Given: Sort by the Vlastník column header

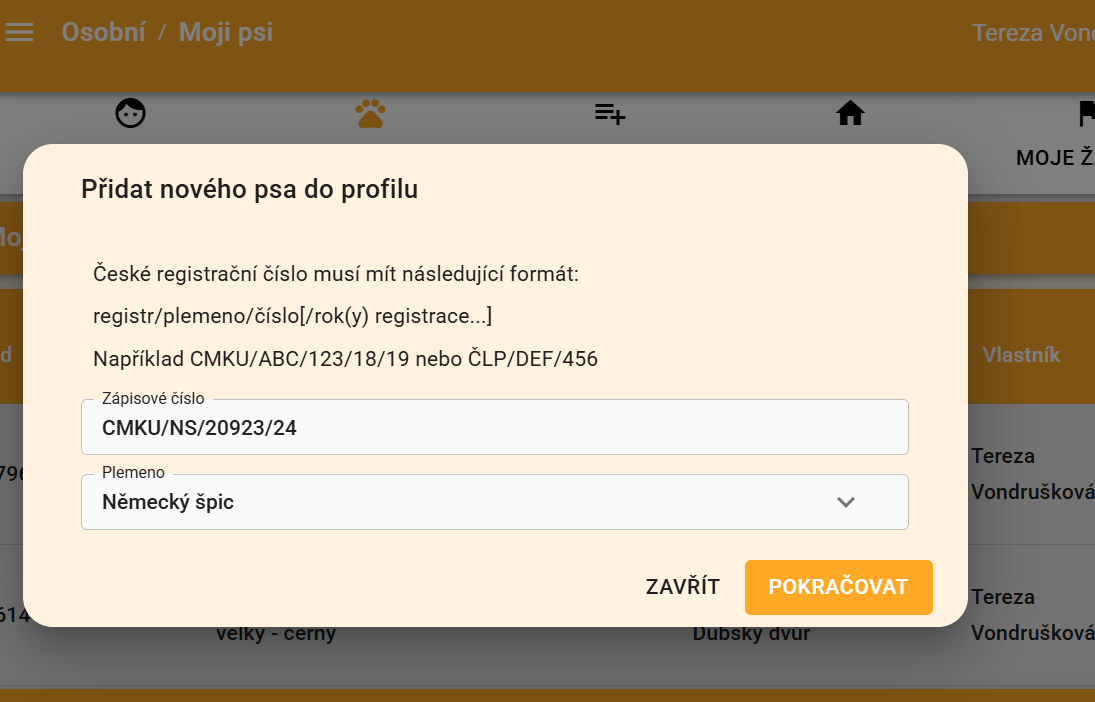Looking at the screenshot, I should click(1021, 355).
